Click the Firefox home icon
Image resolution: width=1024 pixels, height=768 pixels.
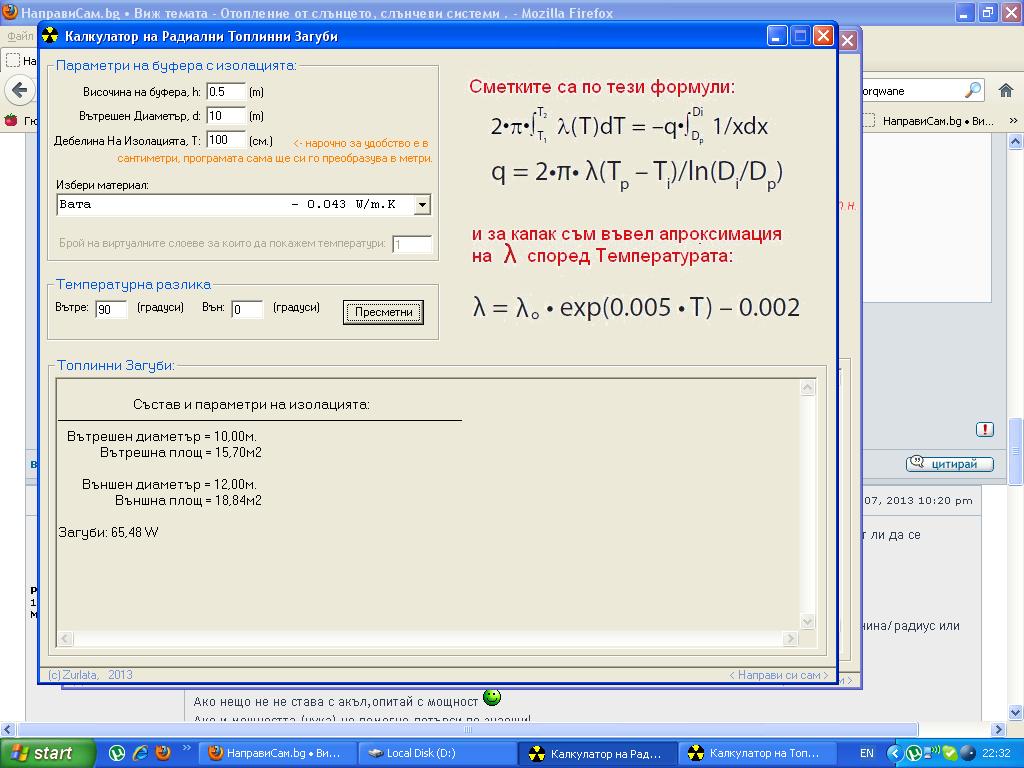coord(1006,90)
